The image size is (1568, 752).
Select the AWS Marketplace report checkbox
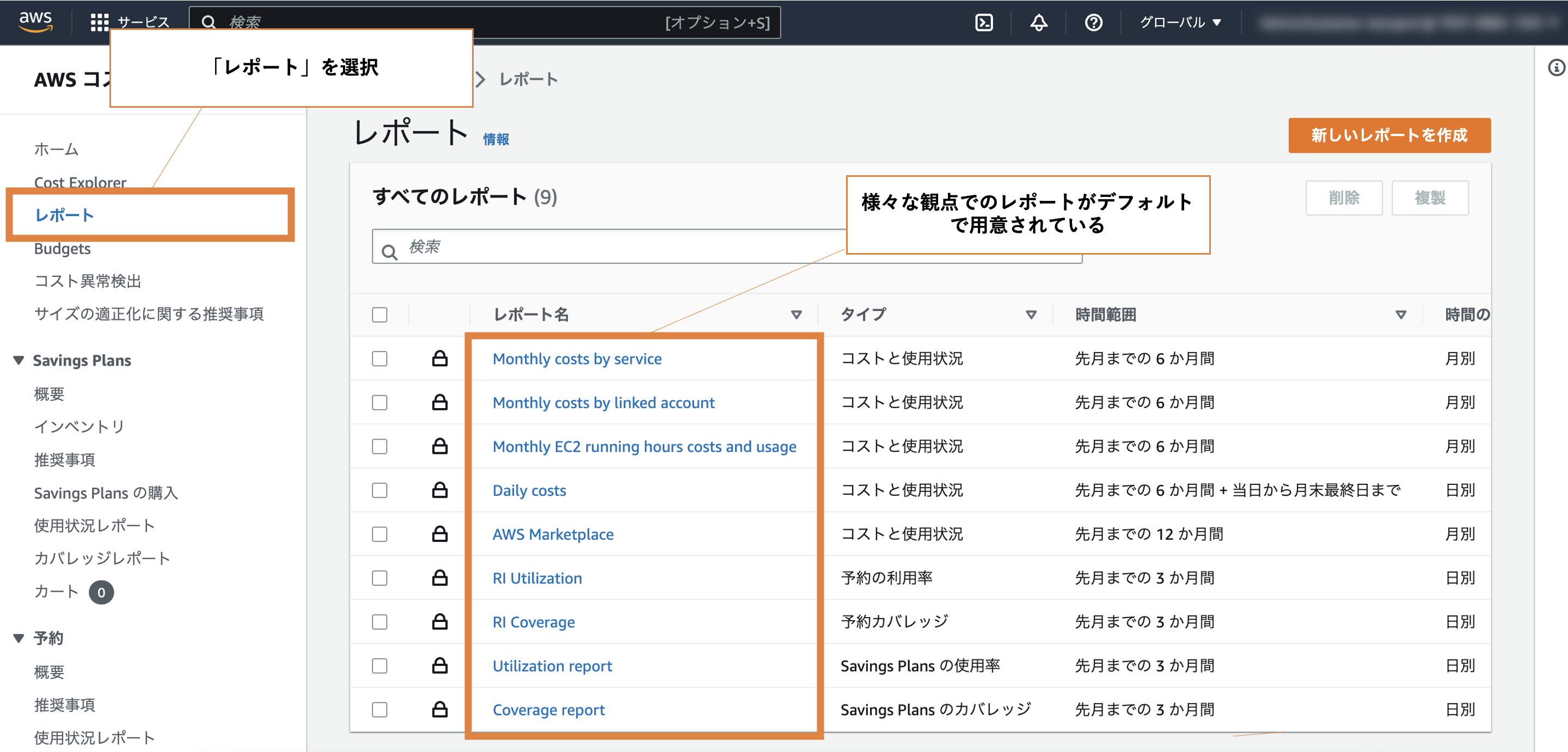[x=380, y=534]
